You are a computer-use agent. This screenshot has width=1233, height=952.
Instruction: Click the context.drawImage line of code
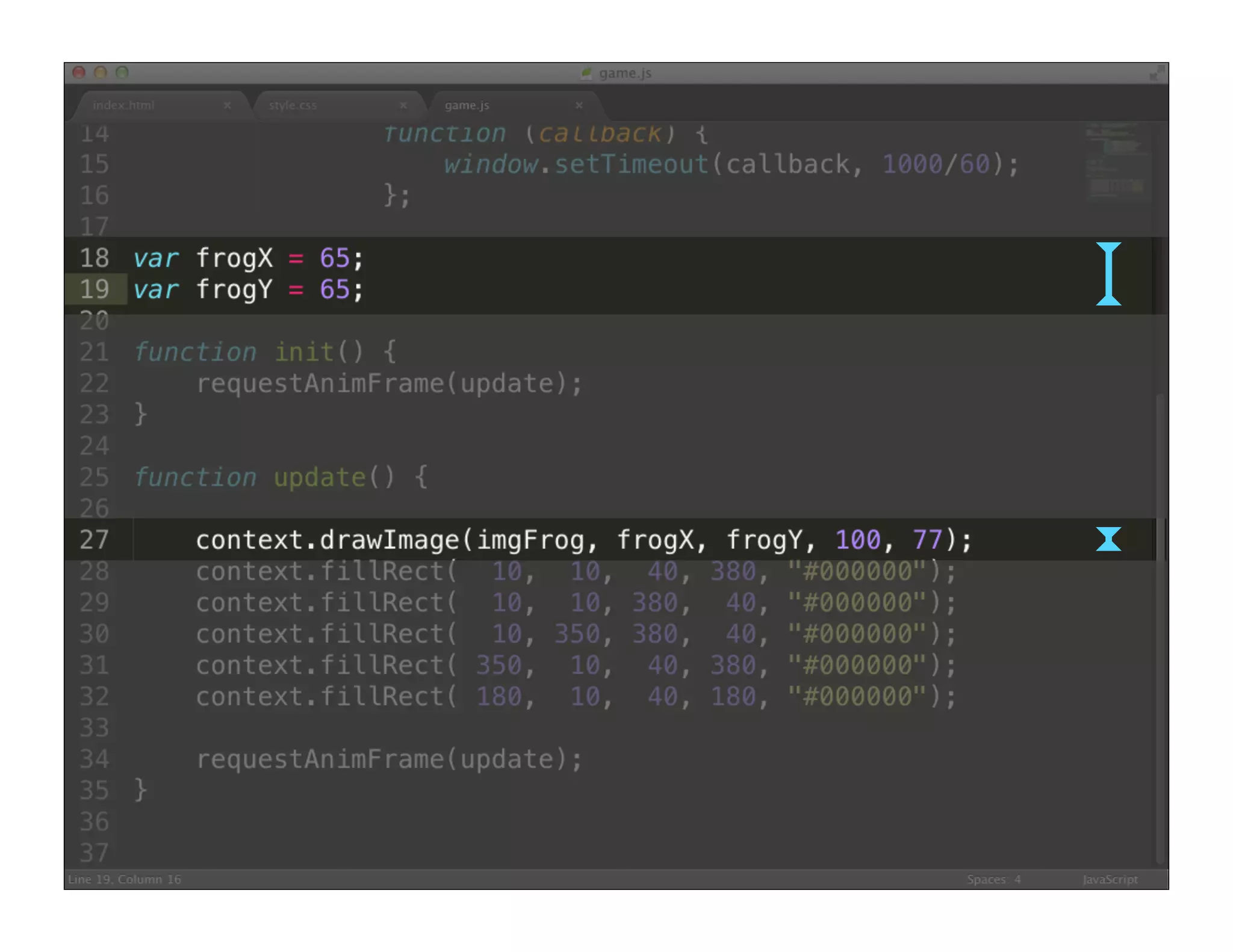pyautogui.click(x=583, y=540)
